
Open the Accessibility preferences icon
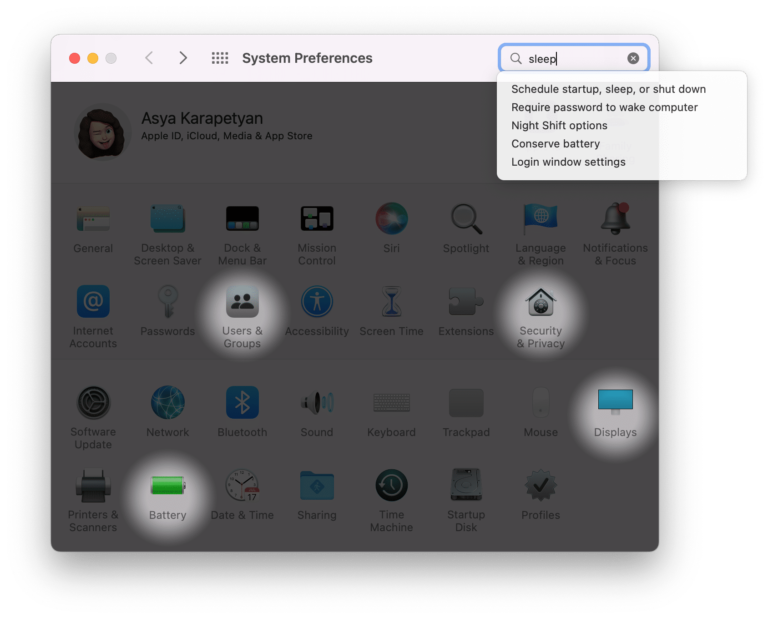tap(317, 303)
